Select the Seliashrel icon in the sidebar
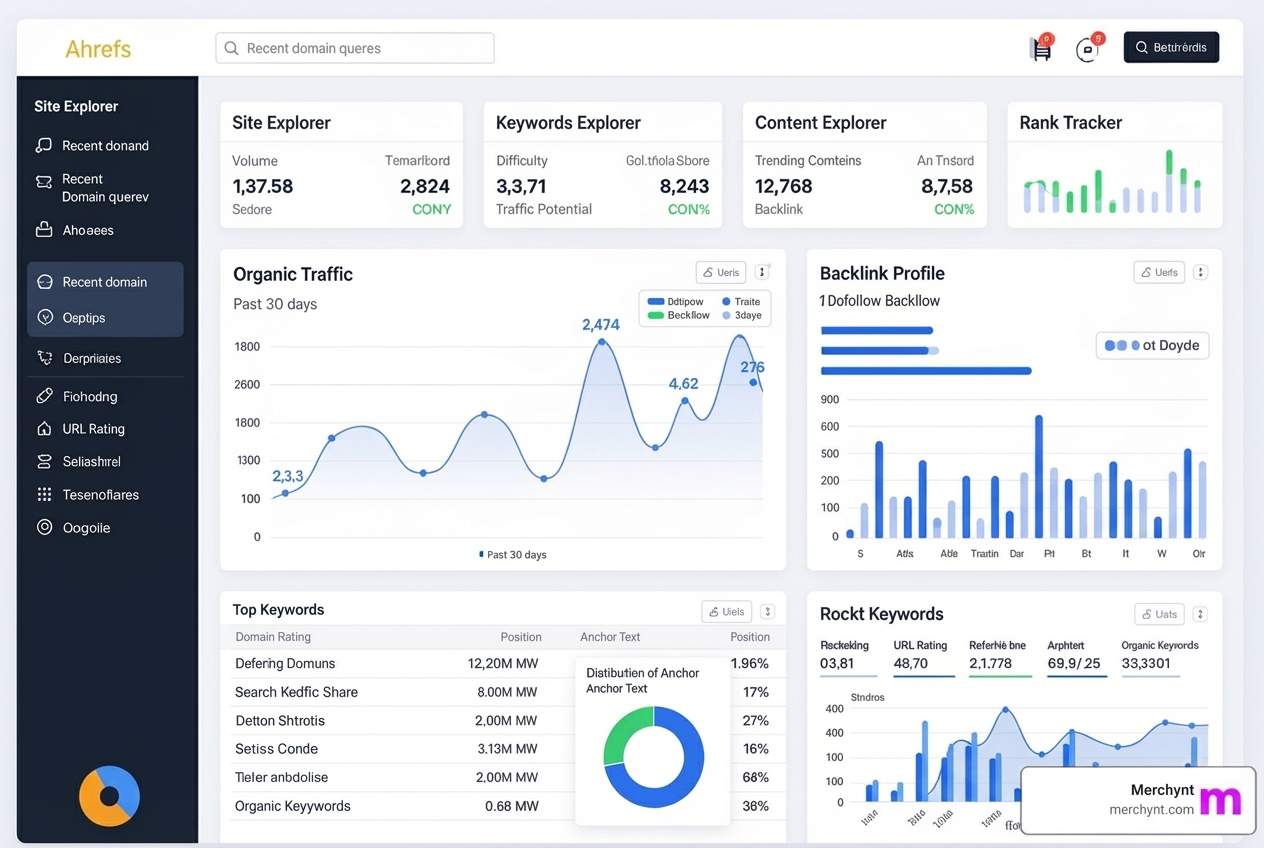This screenshot has height=848, width=1264. [43, 461]
